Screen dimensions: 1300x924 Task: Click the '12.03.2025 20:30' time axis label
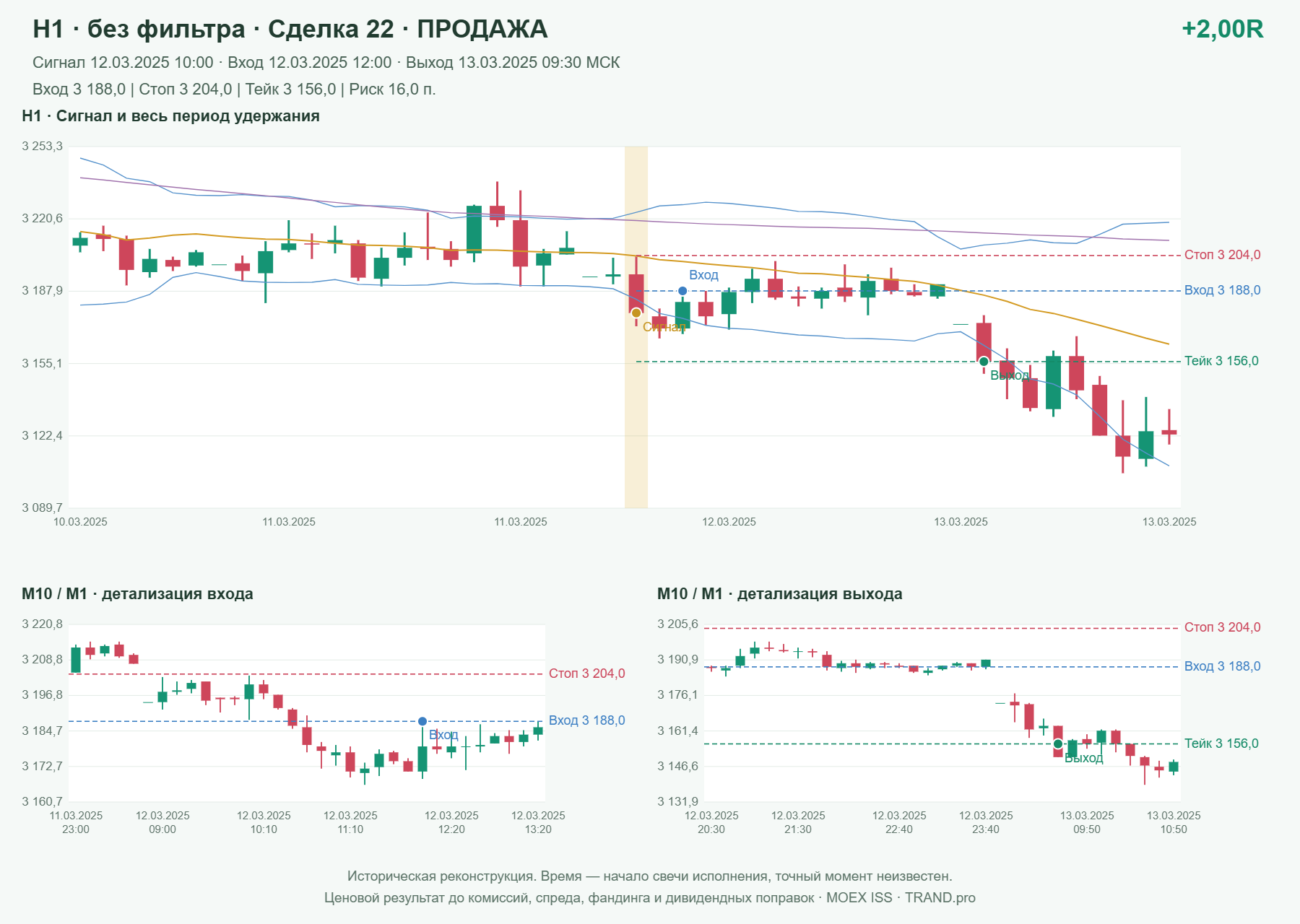point(711,822)
